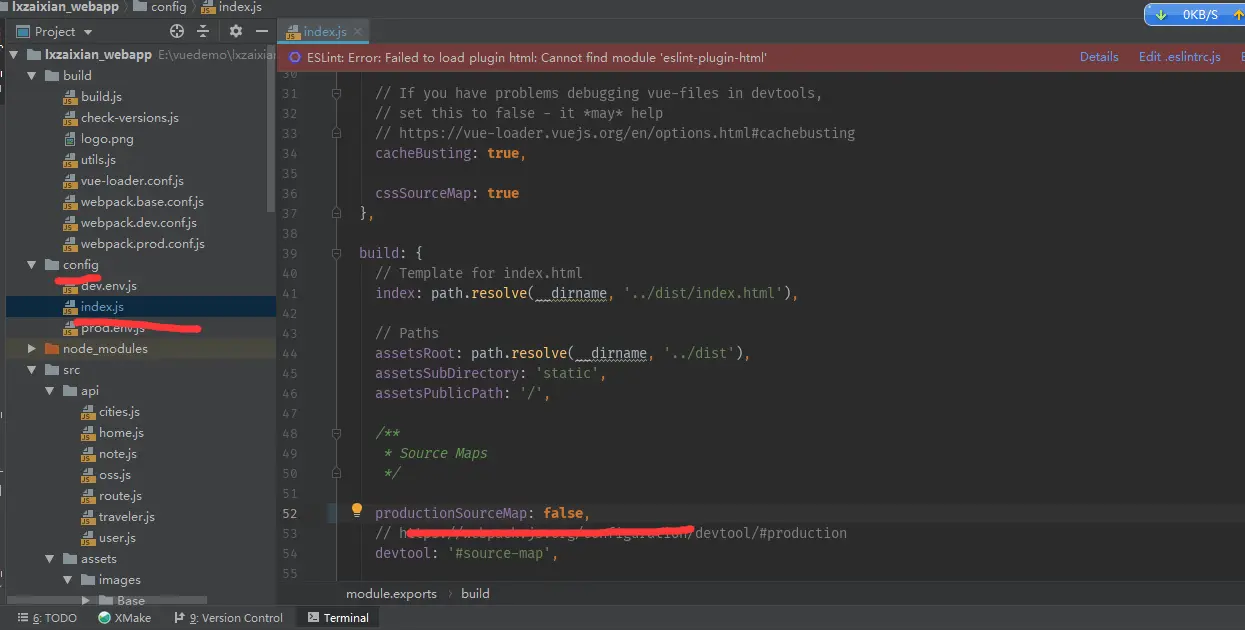This screenshot has width=1245, height=630.
Task: Click config in top navigation path
Action: pos(160,7)
